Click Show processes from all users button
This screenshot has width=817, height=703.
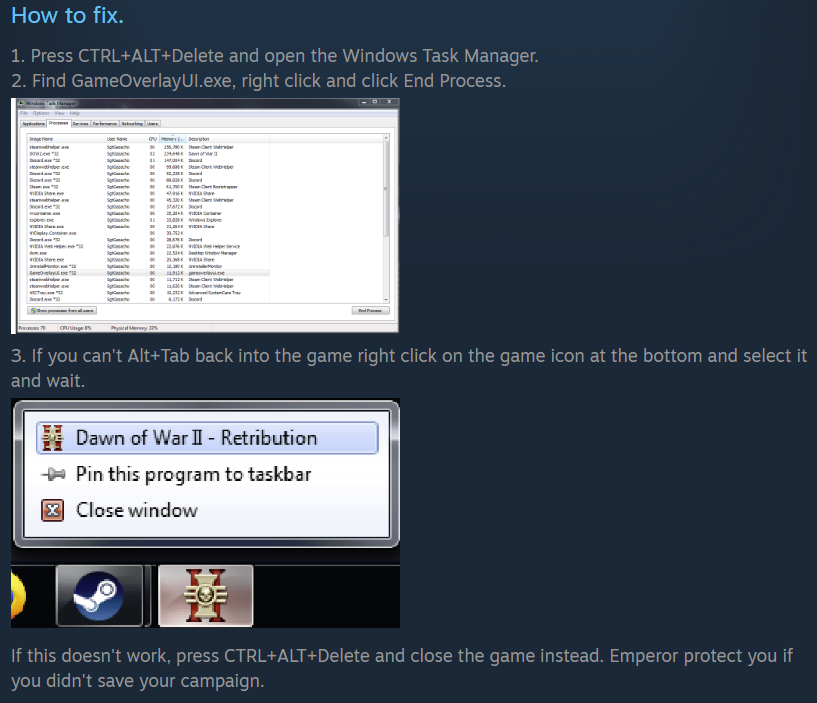(62, 311)
